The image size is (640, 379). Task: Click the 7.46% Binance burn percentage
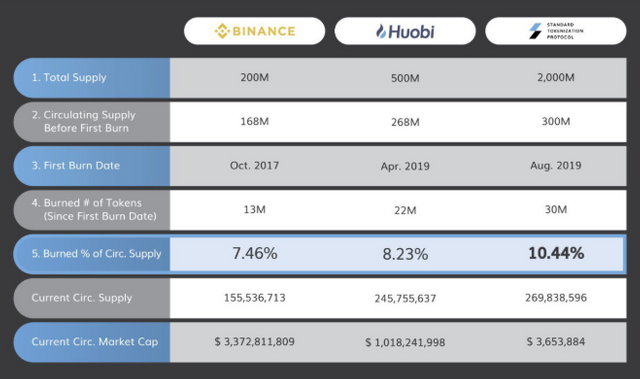tap(255, 253)
